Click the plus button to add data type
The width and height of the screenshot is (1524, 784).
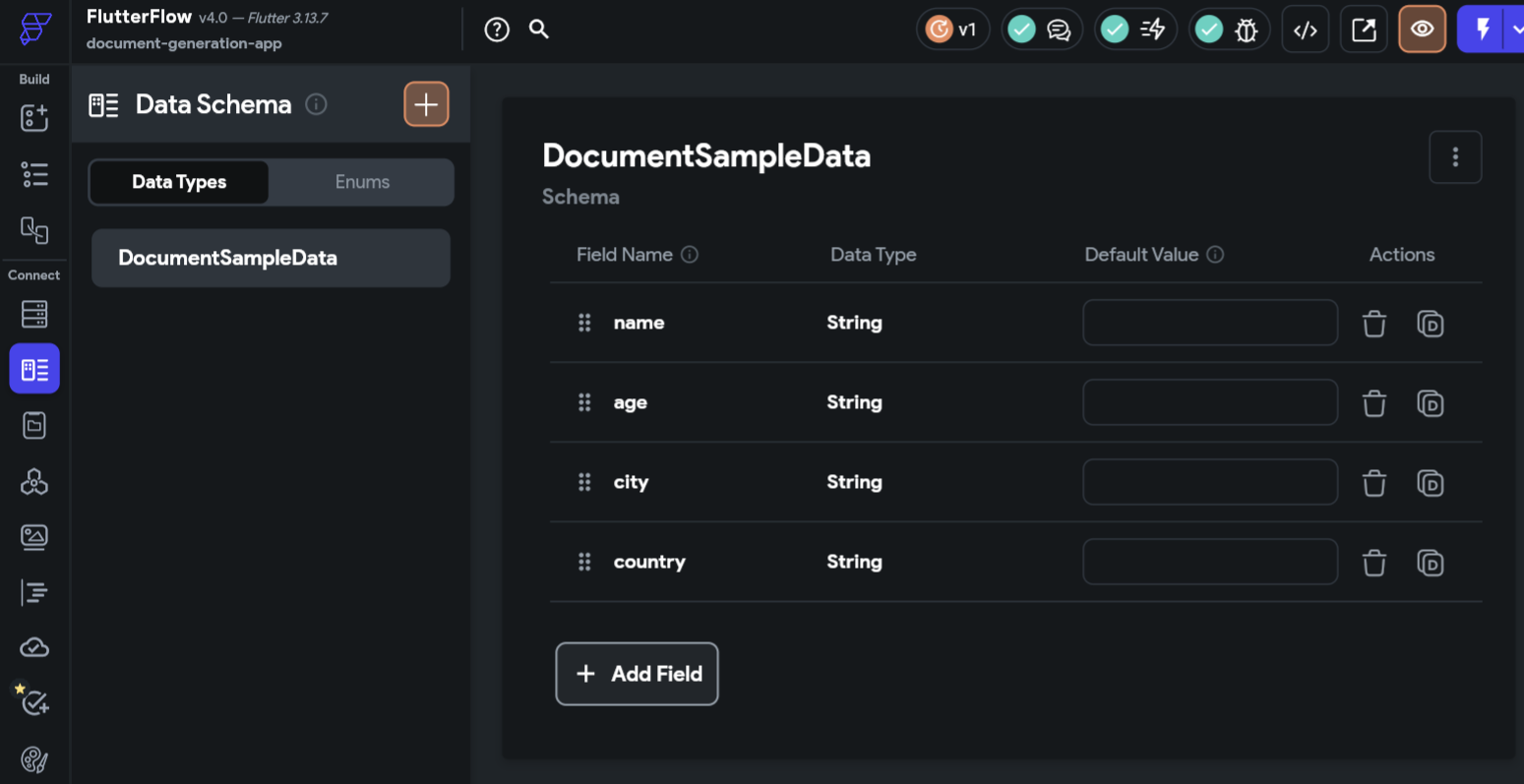click(426, 104)
